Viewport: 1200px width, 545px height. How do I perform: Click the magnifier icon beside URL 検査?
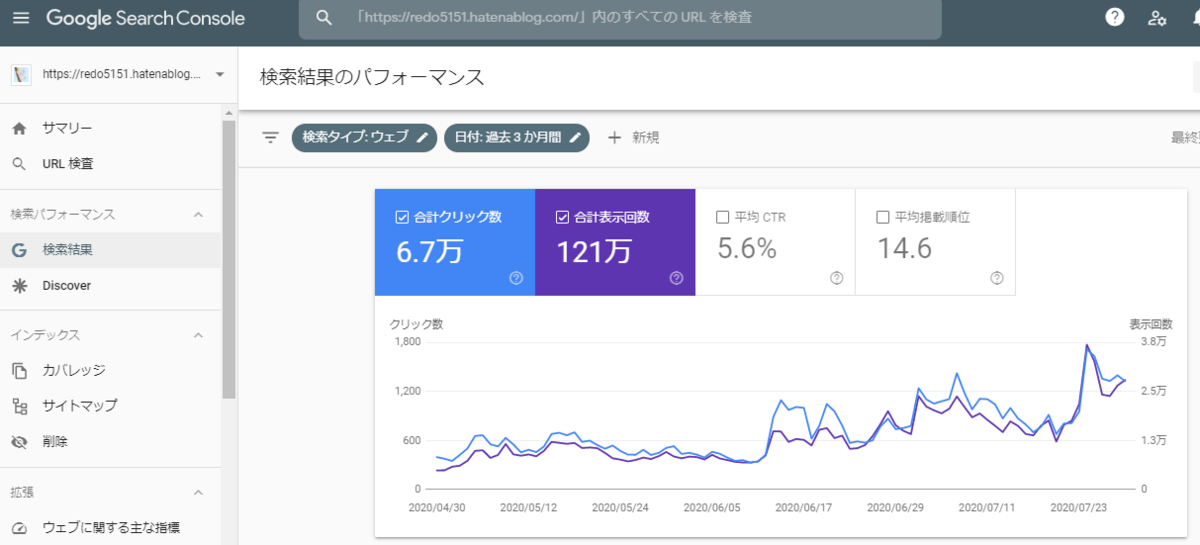[x=19, y=164]
